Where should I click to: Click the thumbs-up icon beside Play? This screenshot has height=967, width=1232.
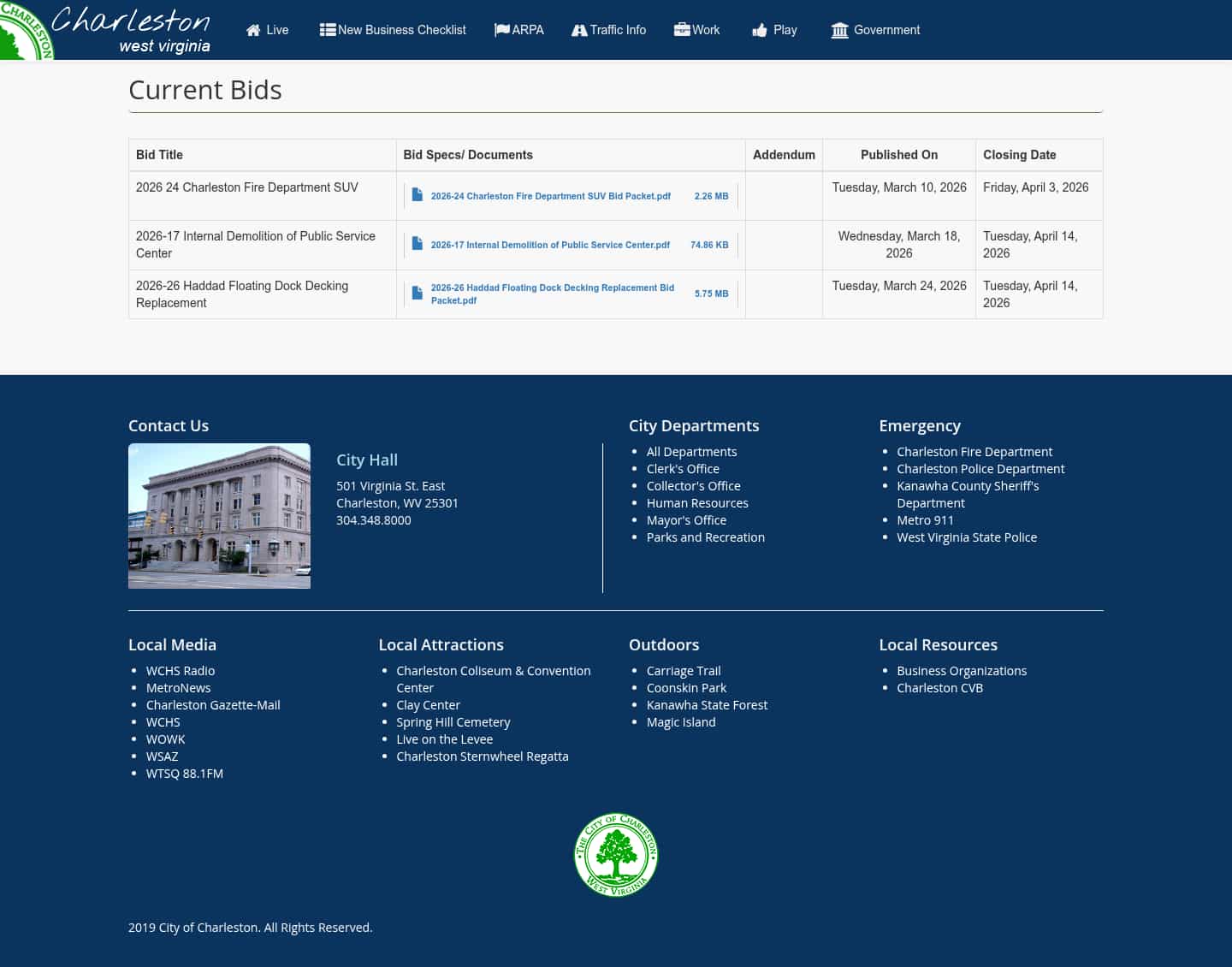(x=760, y=30)
